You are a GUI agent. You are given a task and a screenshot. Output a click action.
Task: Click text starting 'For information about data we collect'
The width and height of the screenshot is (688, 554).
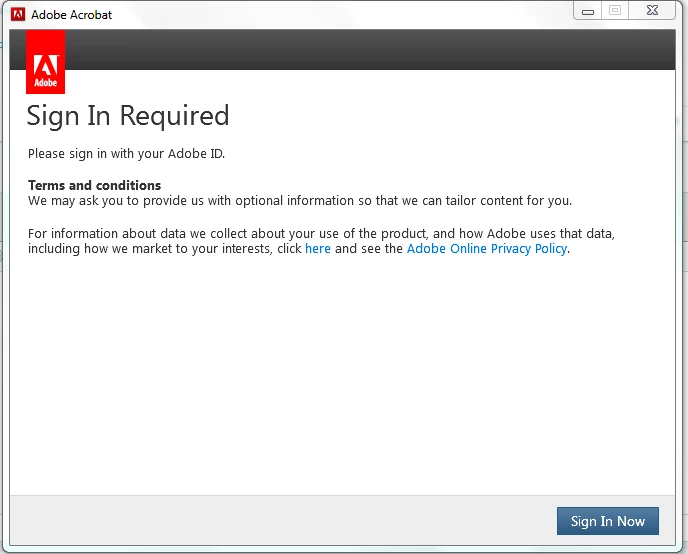pyautogui.click(x=321, y=241)
